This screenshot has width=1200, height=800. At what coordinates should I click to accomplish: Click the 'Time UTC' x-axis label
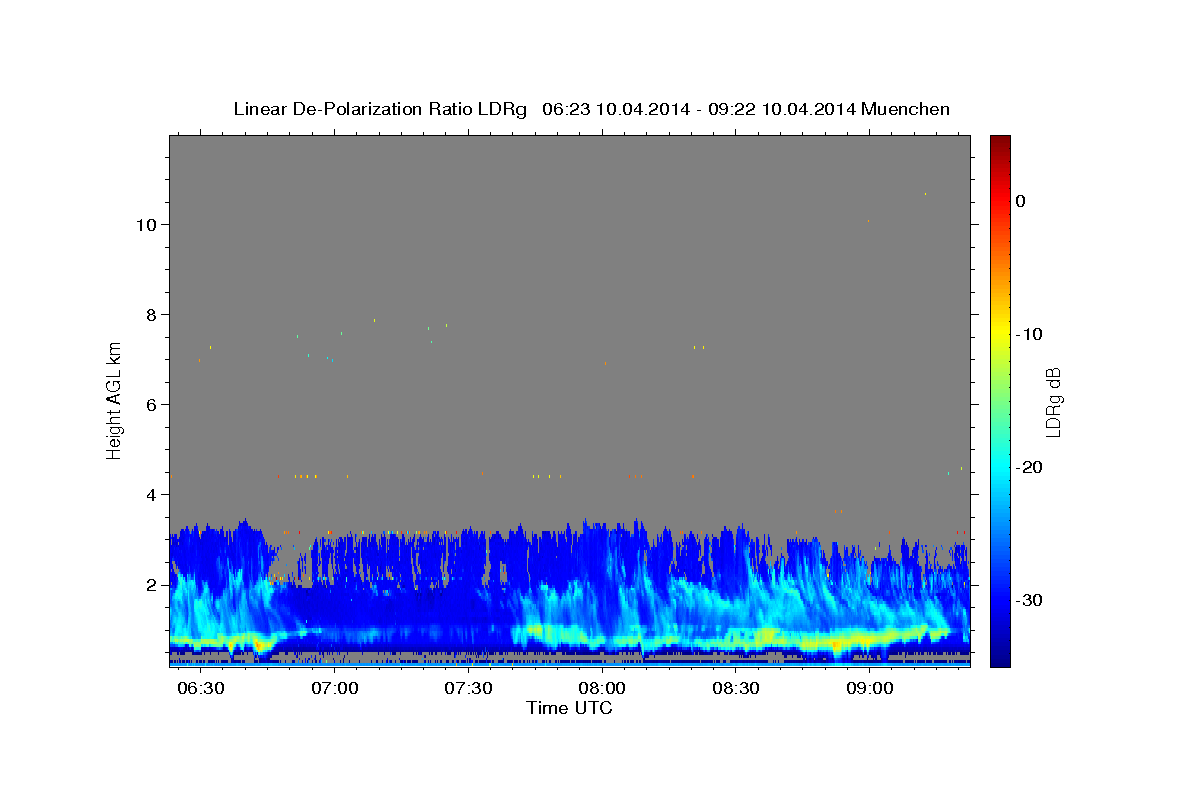pos(569,708)
